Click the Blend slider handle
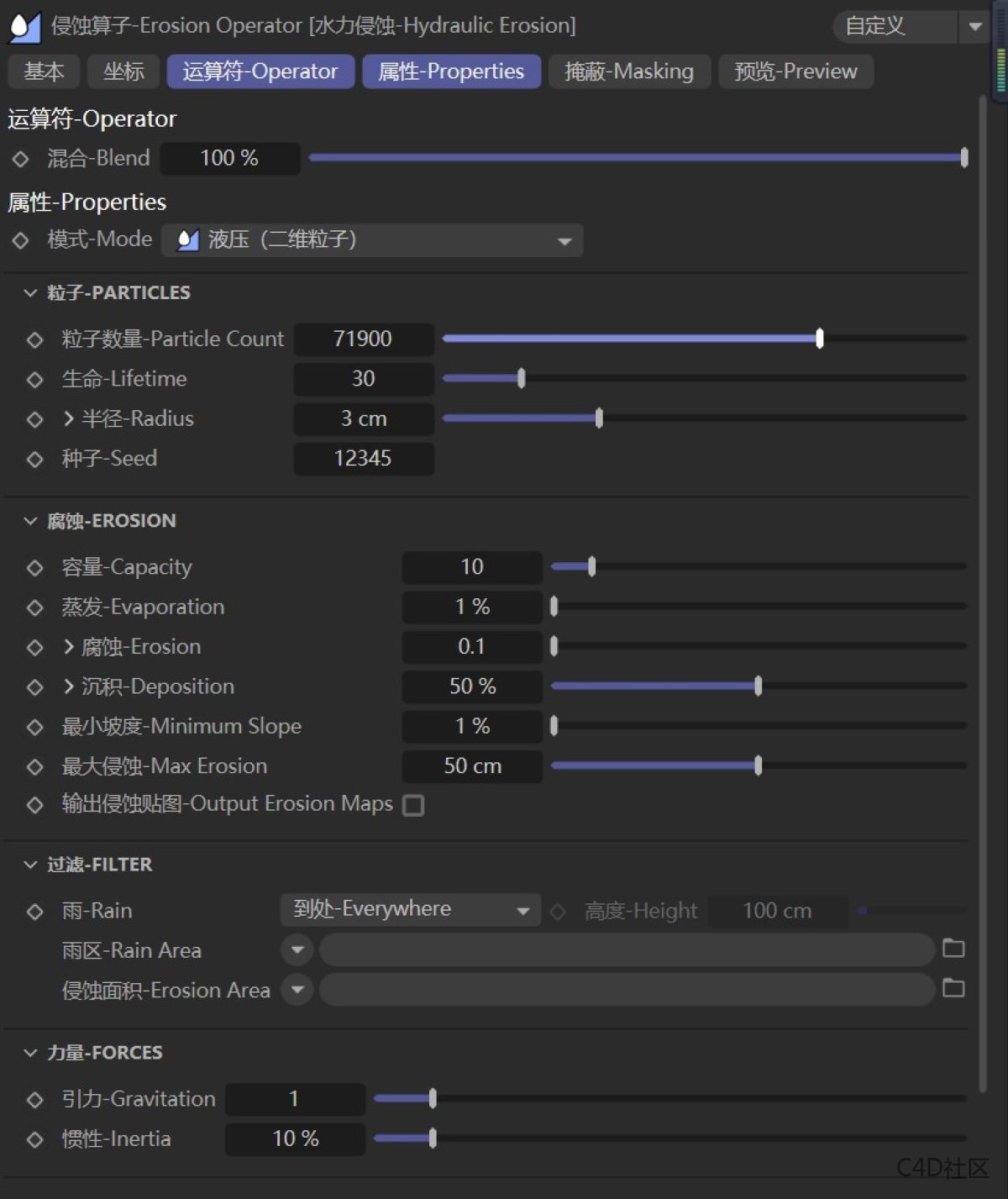 [963, 158]
